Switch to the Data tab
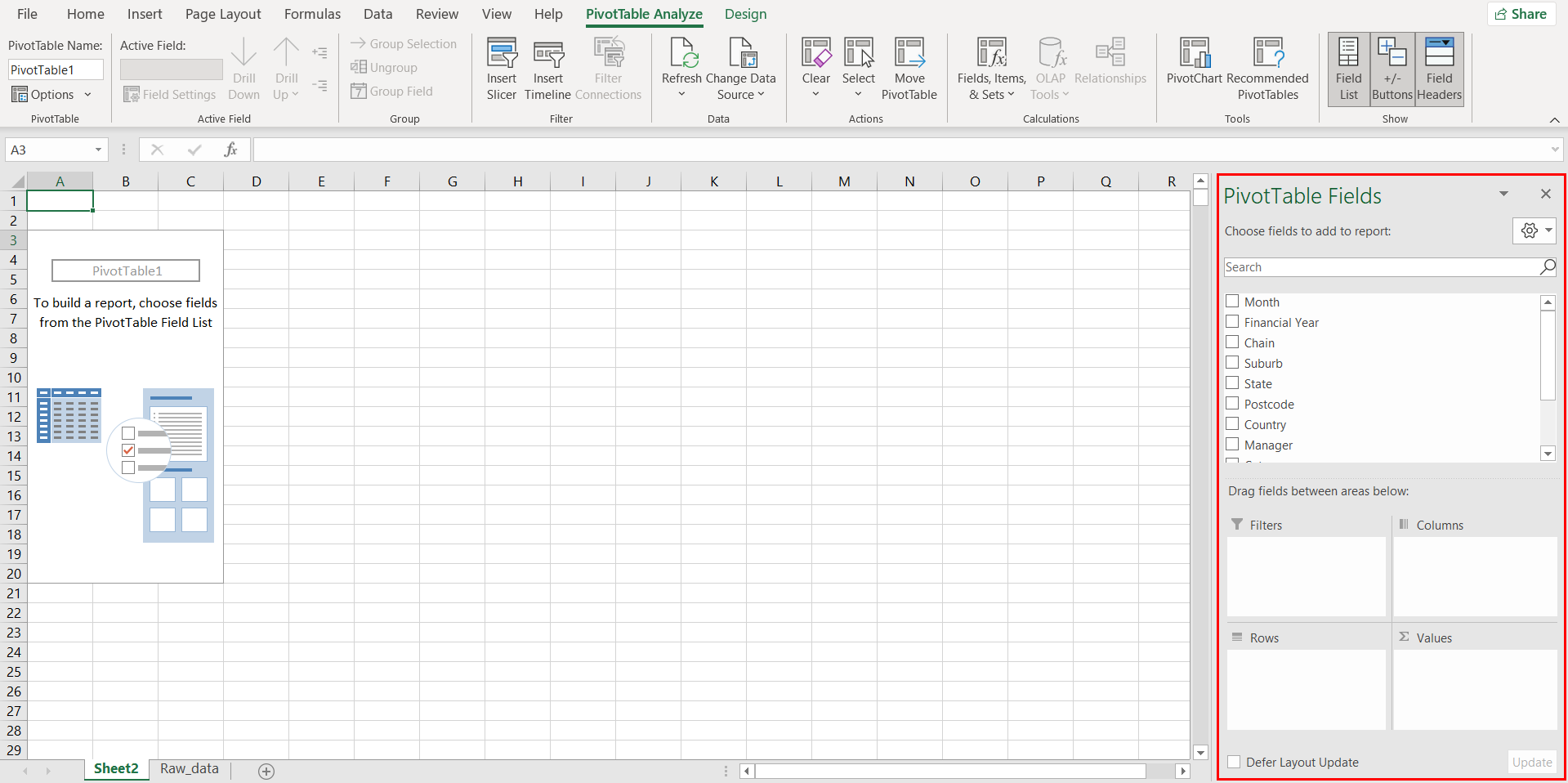Viewport: 1568px width, 783px height. click(x=377, y=14)
